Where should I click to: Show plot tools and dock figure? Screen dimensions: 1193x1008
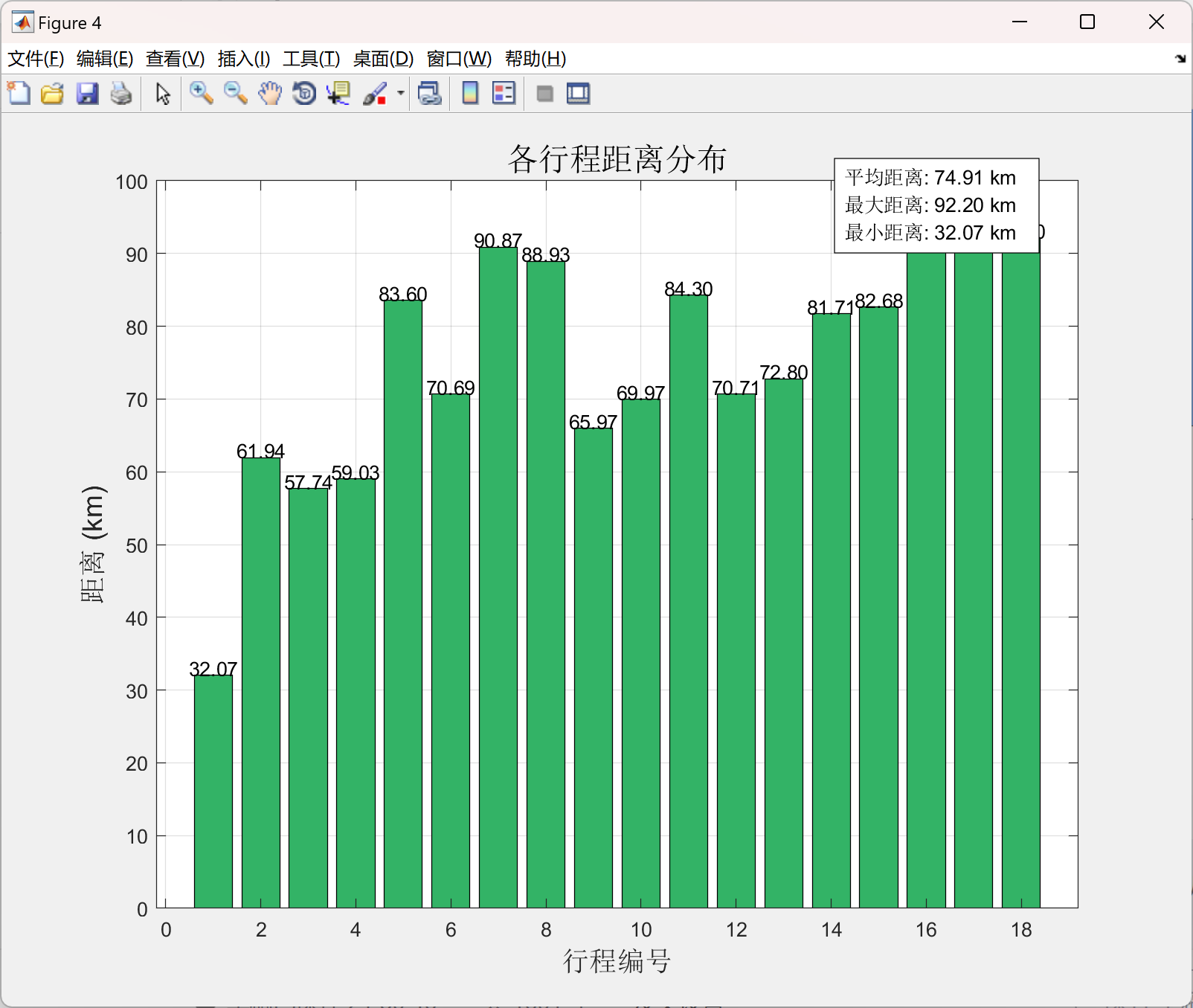pos(578,94)
